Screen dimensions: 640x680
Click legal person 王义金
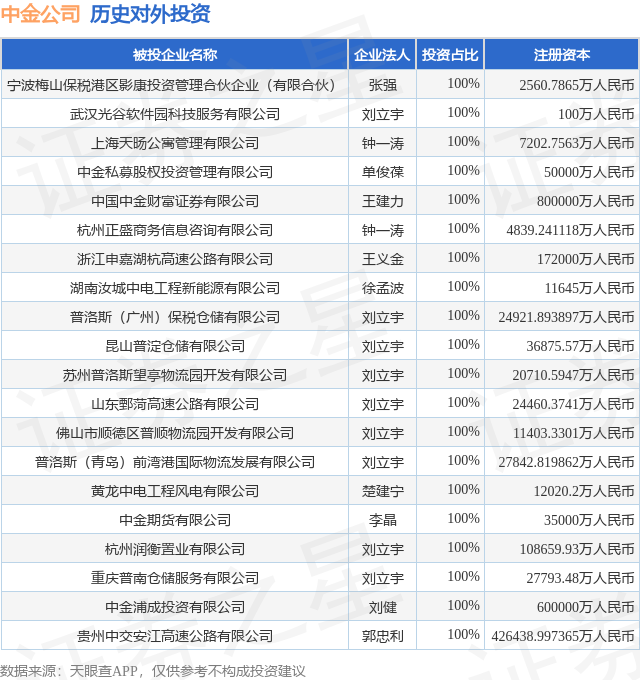(382, 259)
